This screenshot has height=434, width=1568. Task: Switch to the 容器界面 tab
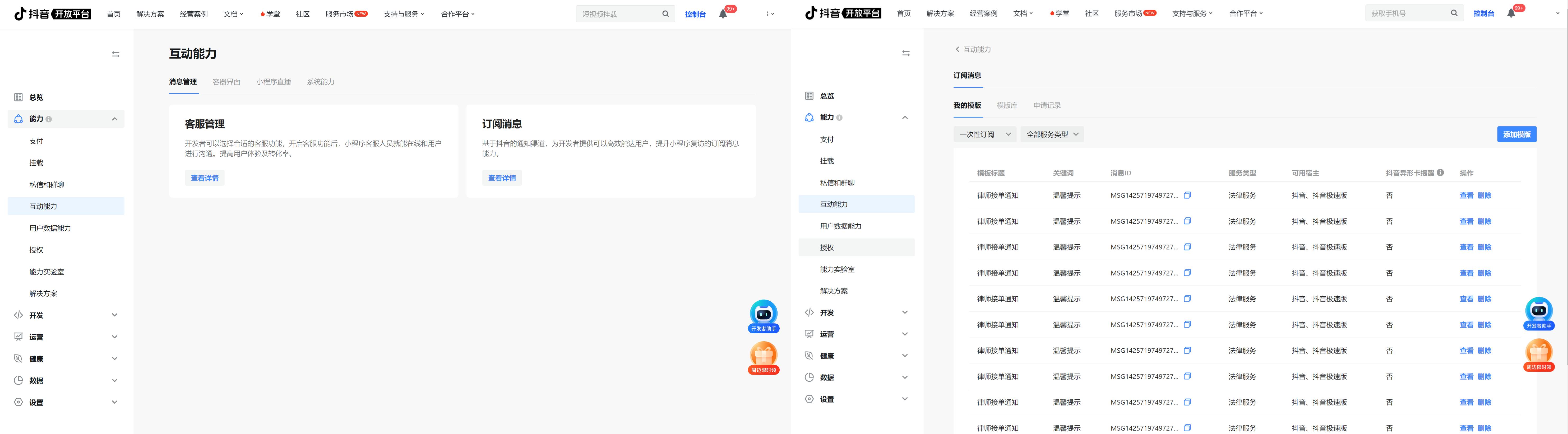(226, 82)
